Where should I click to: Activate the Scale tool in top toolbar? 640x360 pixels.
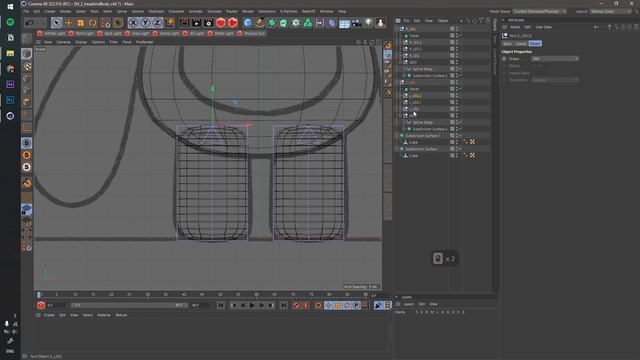(x=80, y=23)
